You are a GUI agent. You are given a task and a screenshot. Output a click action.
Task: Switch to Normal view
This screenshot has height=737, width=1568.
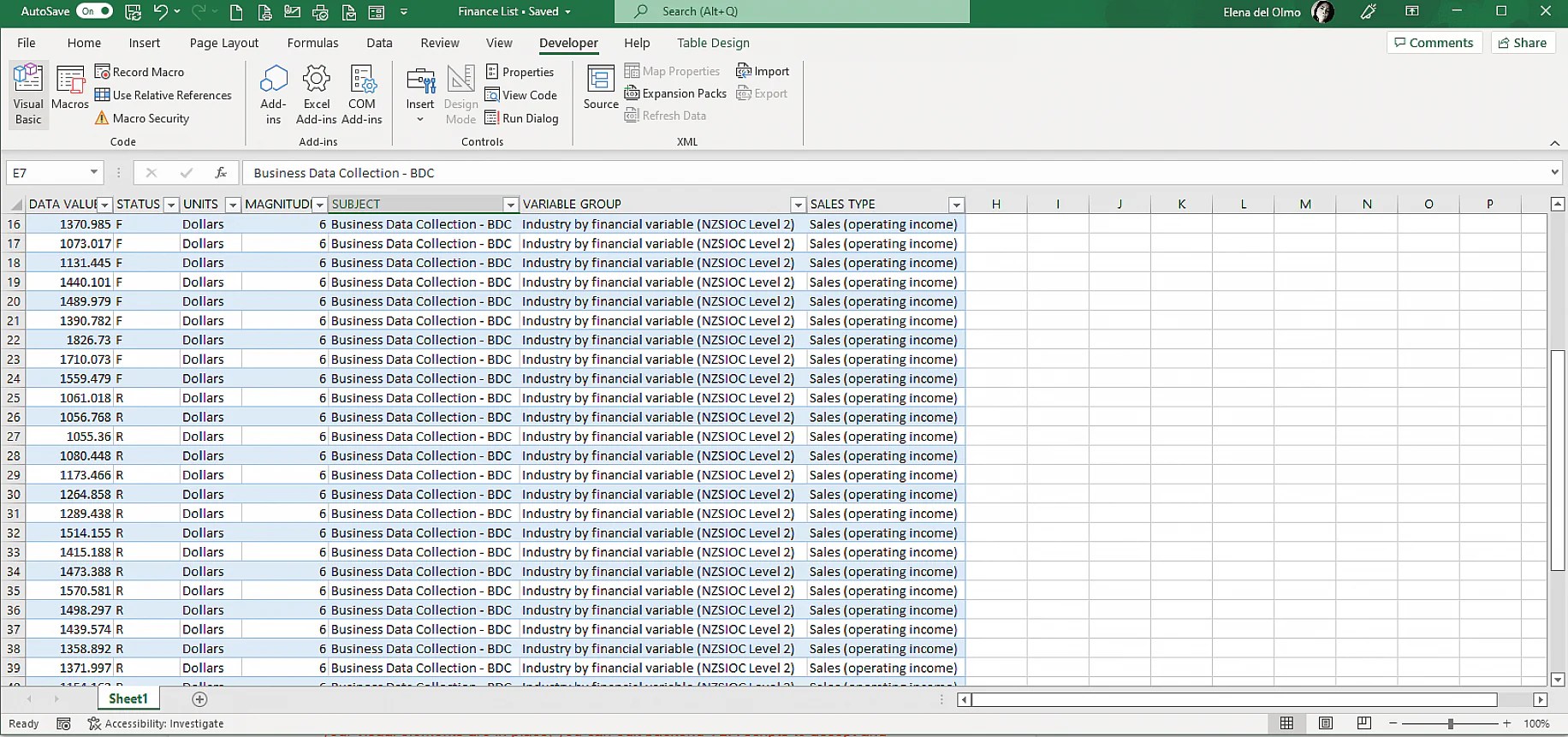[x=1286, y=723]
